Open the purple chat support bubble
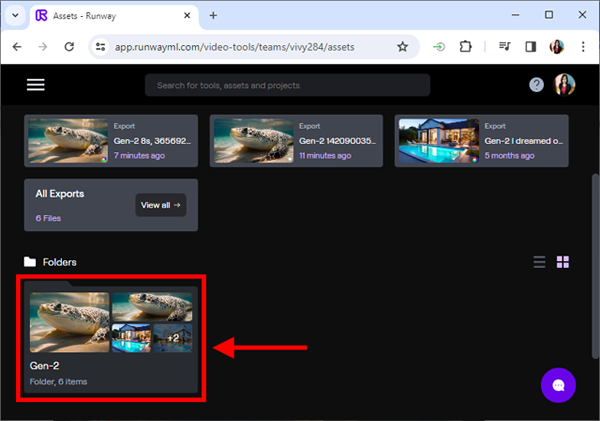The image size is (600, 421). (x=558, y=385)
